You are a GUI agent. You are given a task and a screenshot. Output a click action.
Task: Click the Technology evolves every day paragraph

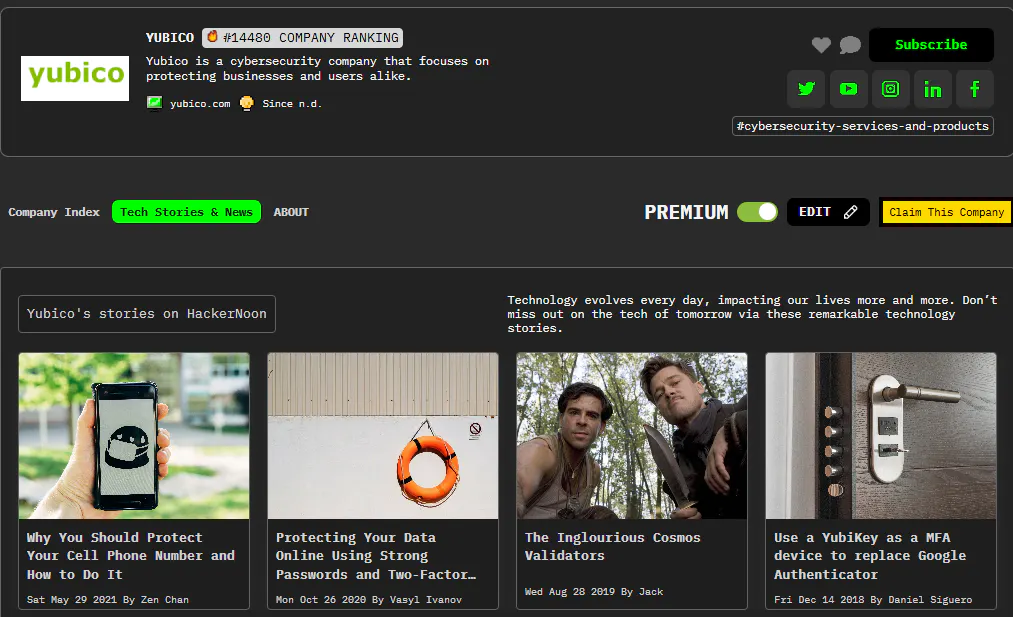(752, 314)
